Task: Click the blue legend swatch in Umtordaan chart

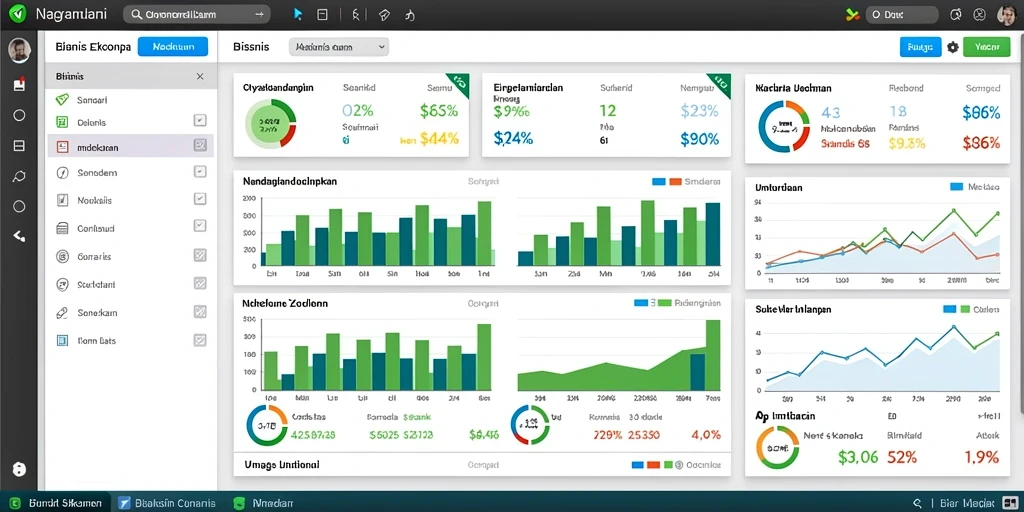Action: click(956, 187)
